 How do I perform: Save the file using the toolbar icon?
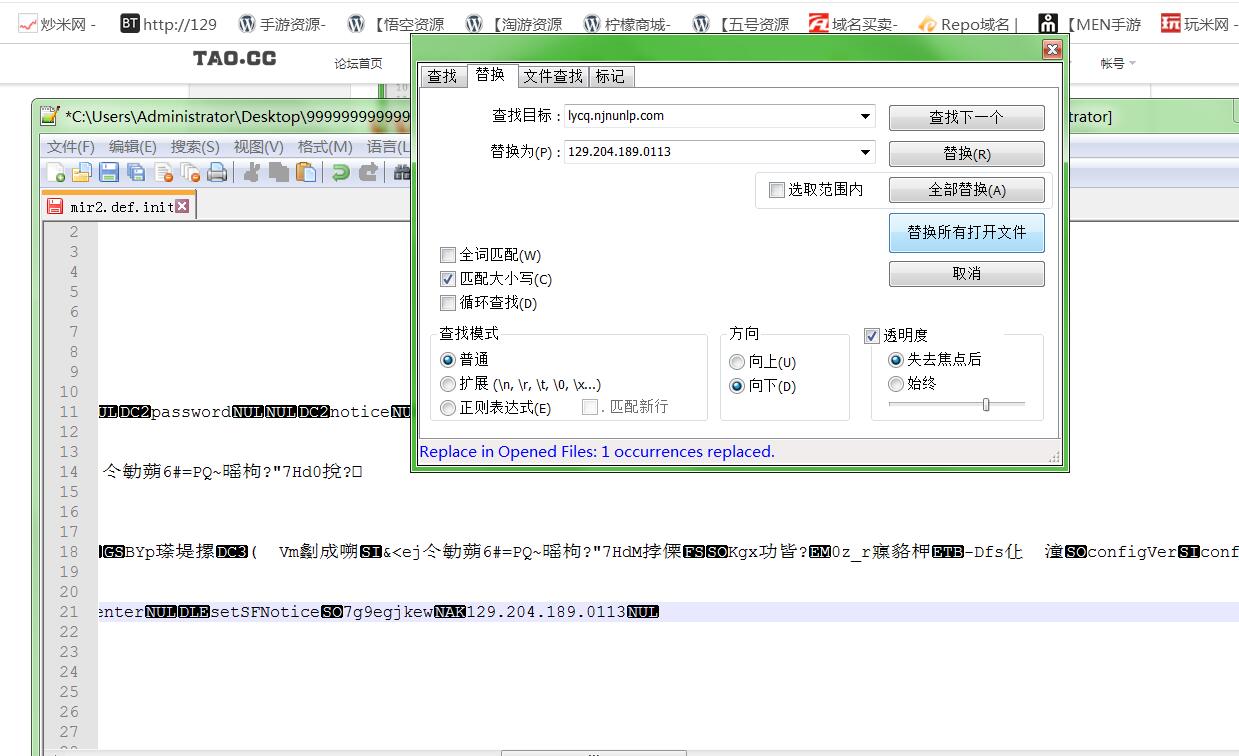[x=109, y=173]
